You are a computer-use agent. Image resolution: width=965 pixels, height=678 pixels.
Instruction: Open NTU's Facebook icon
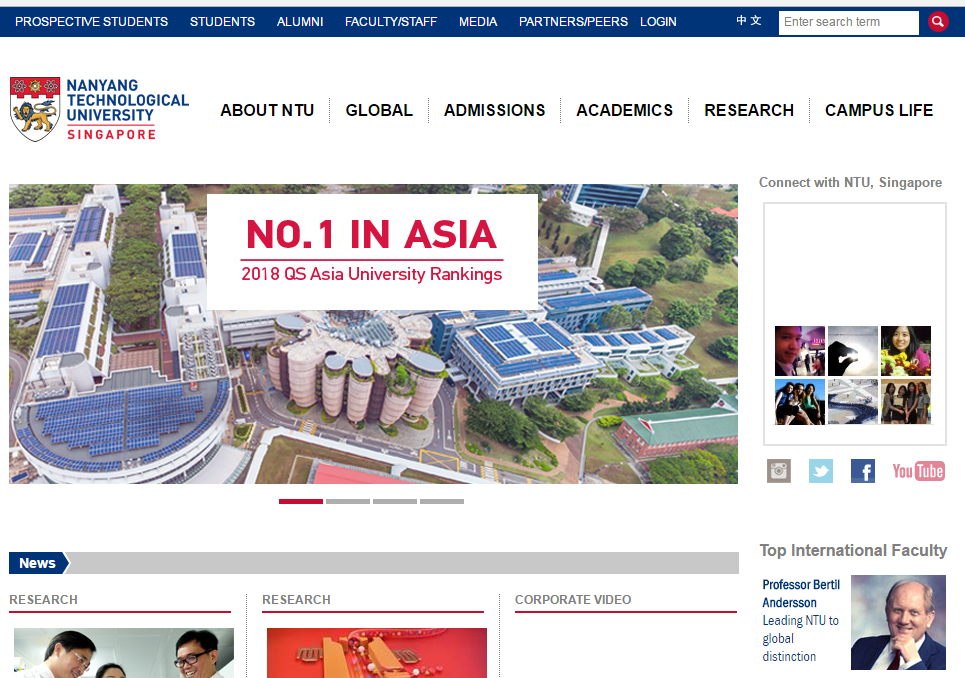[x=863, y=471]
